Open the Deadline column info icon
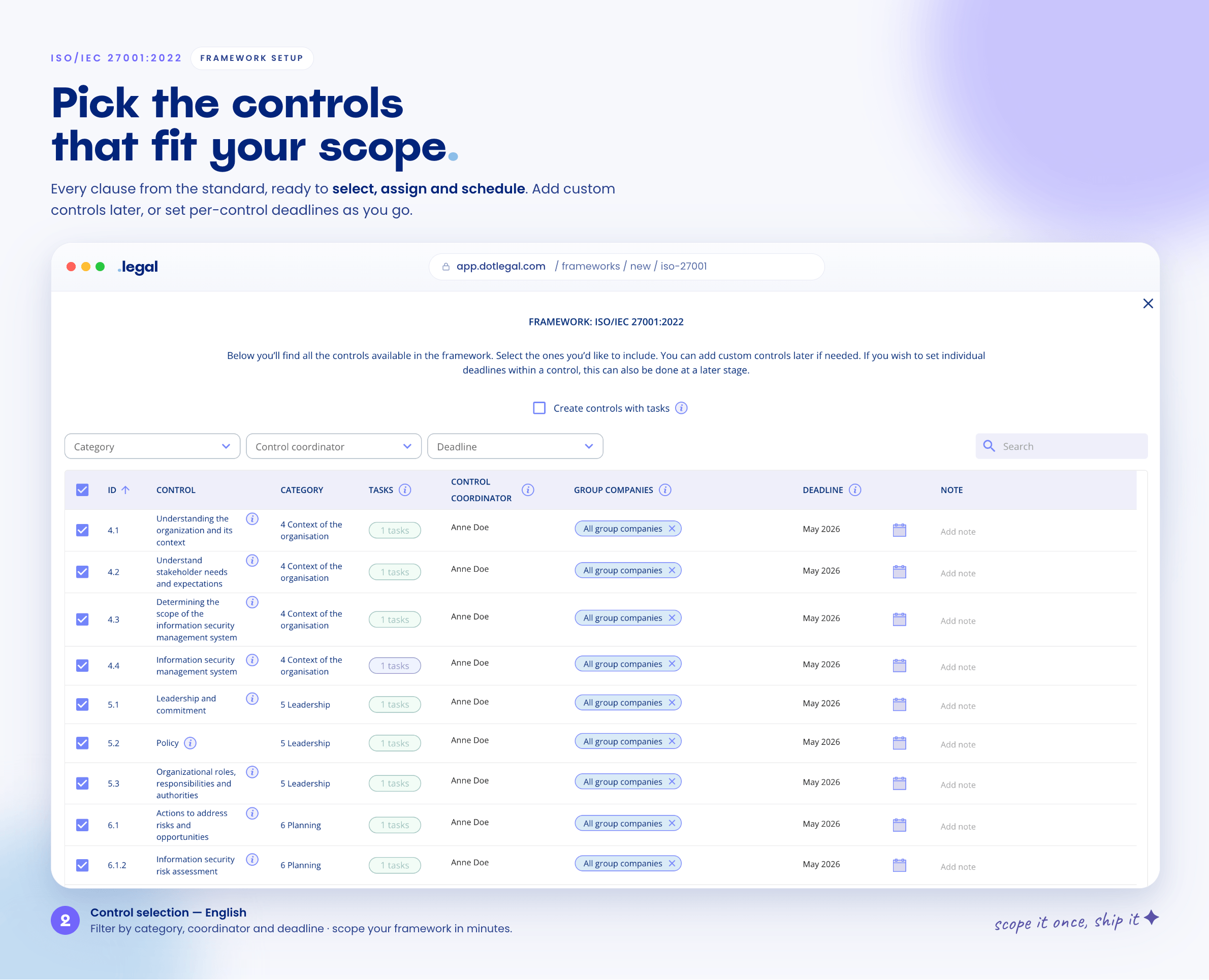Viewport: 1209px width, 980px height. point(854,490)
